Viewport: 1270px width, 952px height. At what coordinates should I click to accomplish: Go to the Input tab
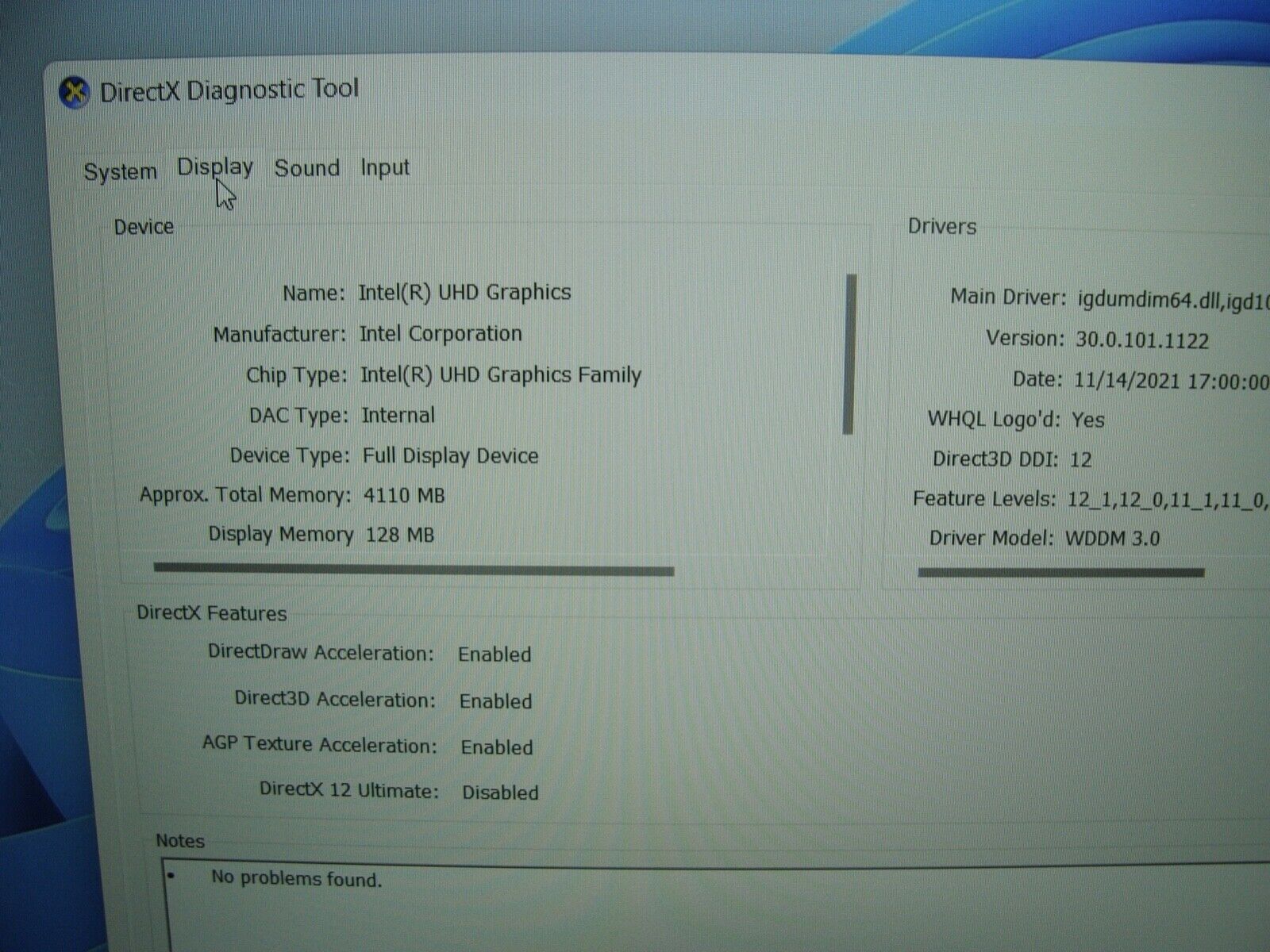click(385, 168)
